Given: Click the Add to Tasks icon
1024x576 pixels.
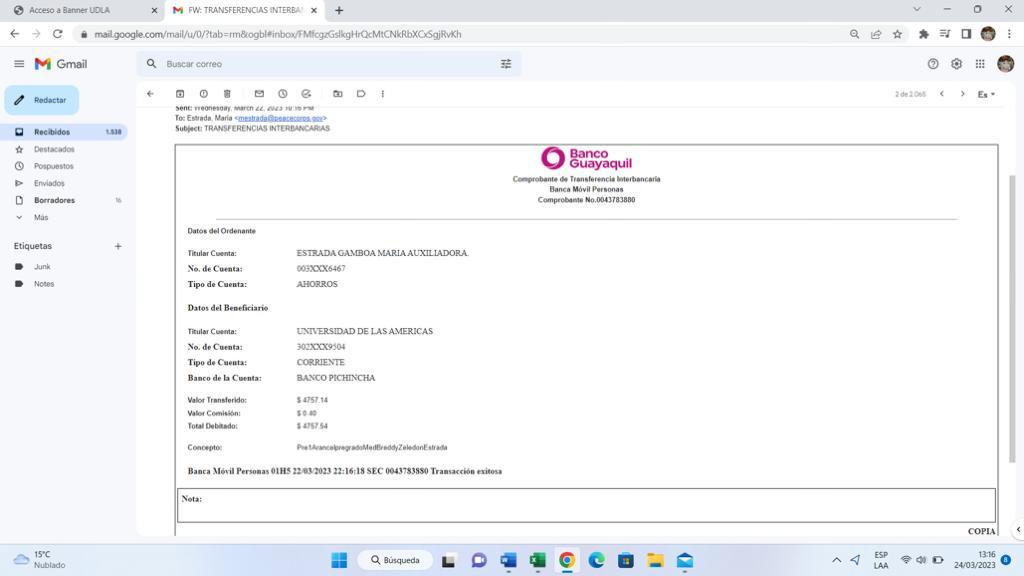Looking at the screenshot, I should click(x=306, y=94).
